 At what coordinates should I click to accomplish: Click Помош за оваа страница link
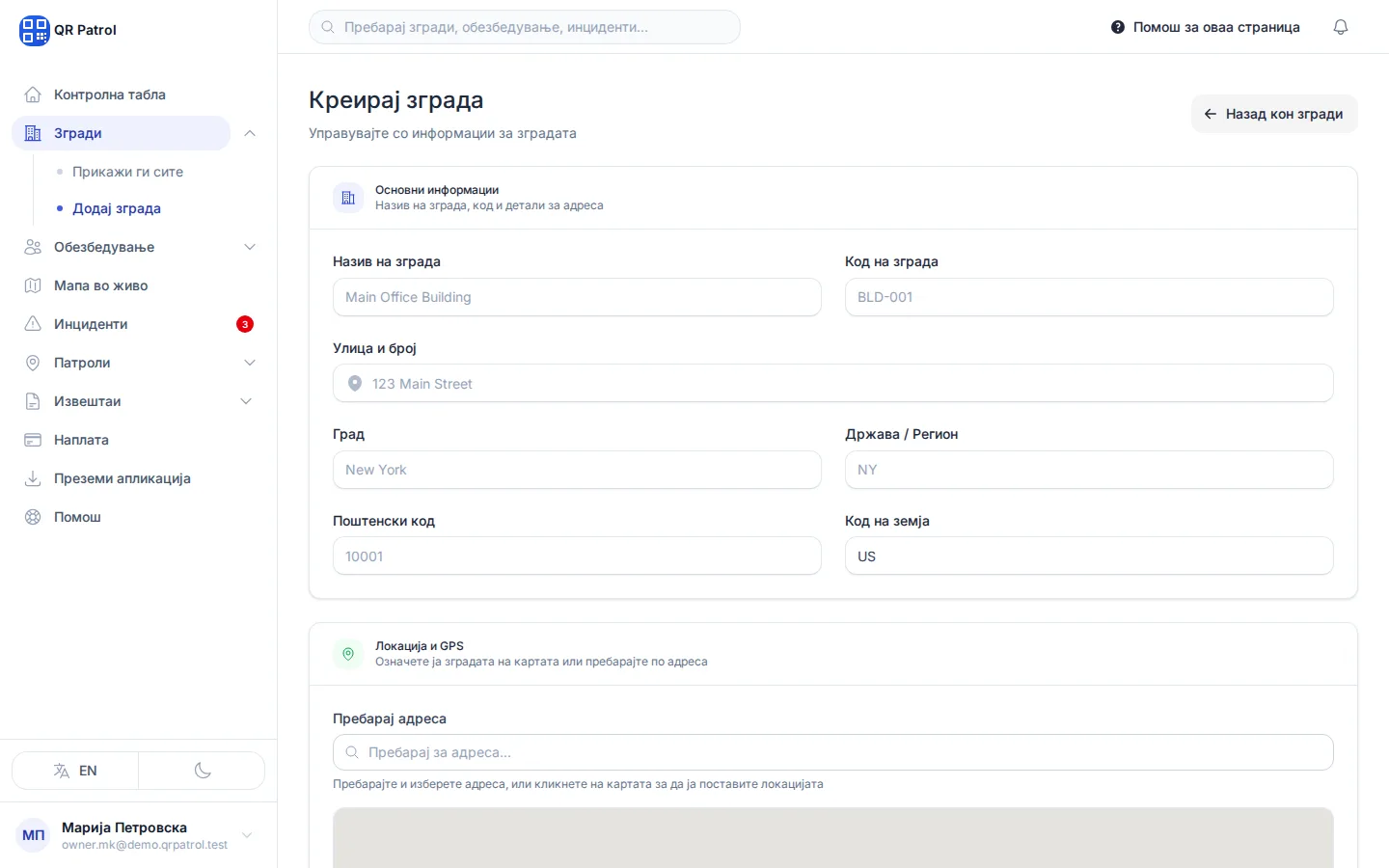(1205, 27)
